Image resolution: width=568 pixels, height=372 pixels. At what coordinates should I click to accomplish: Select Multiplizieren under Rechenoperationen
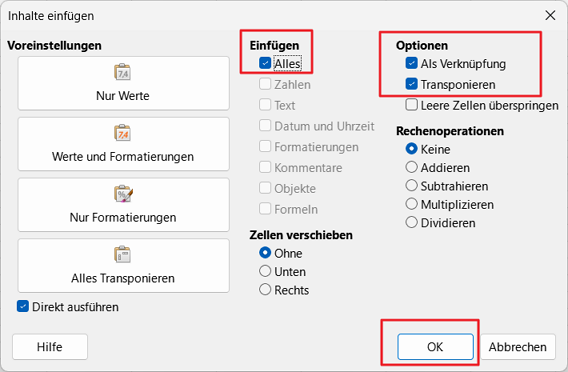click(x=412, y=204)
